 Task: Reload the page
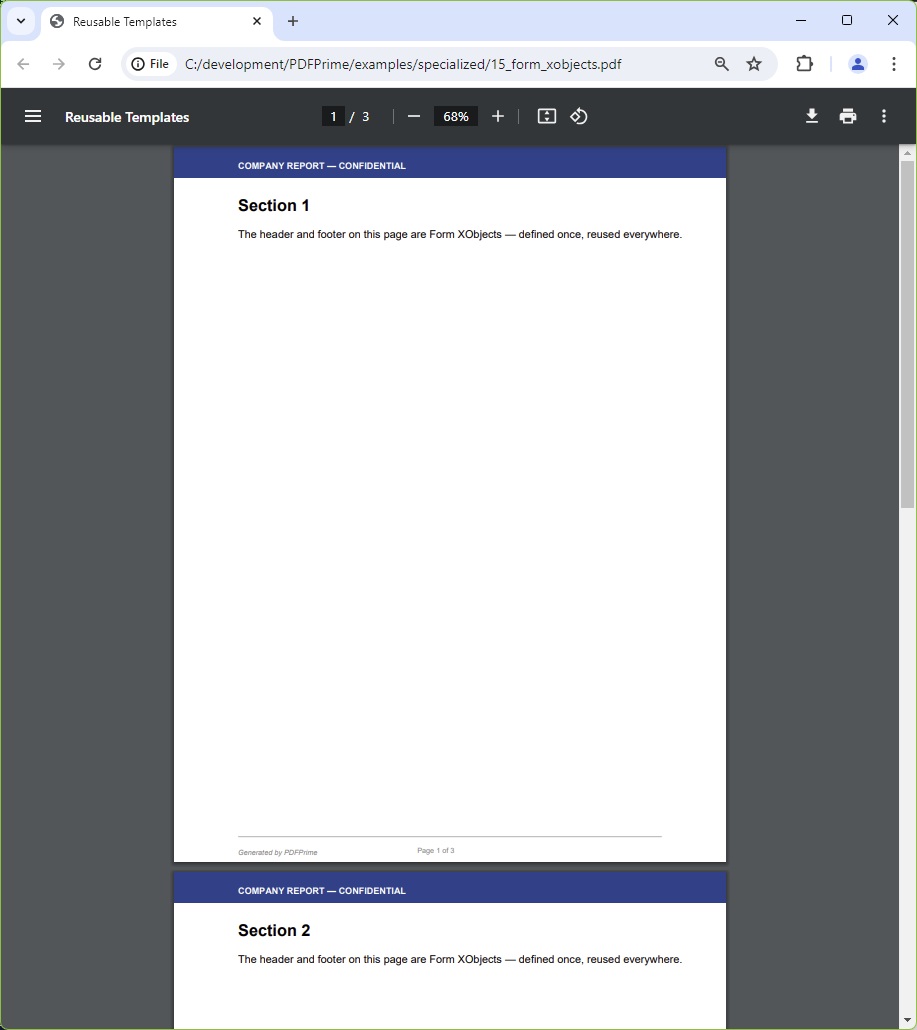click(x=95, y=63)
